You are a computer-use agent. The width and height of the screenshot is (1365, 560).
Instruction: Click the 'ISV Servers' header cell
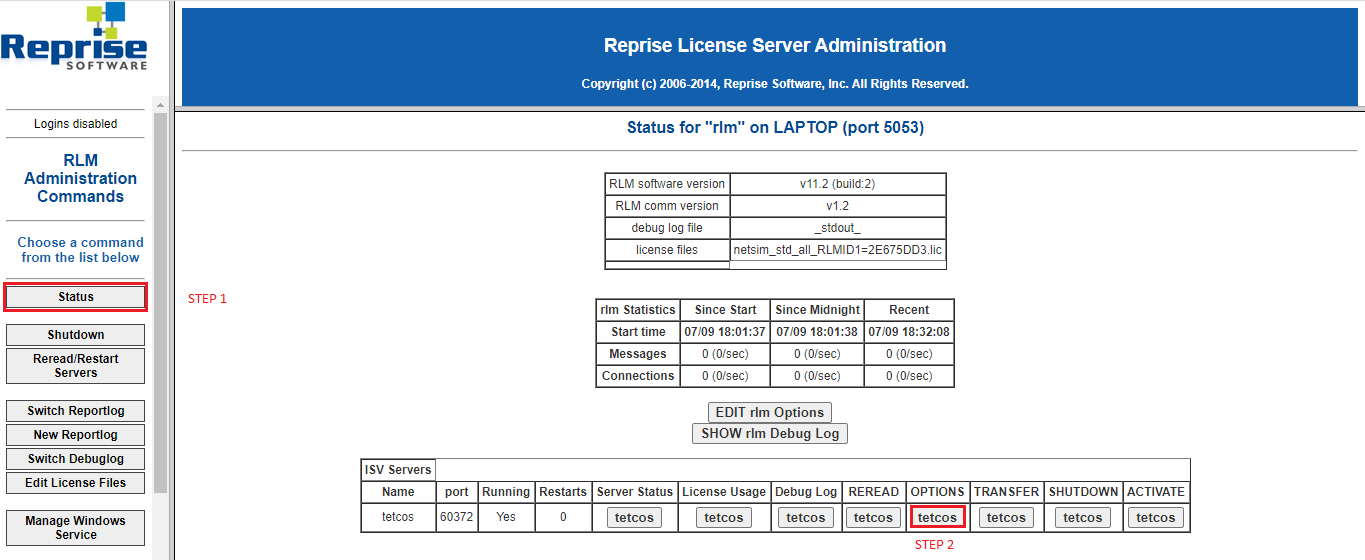398,470
